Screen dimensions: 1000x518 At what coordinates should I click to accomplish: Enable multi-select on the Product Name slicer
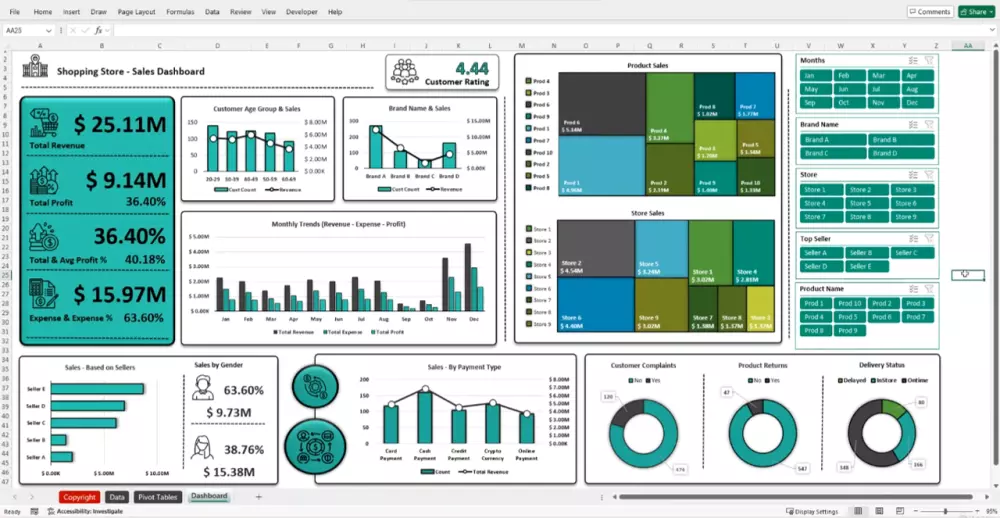point(913,288)
